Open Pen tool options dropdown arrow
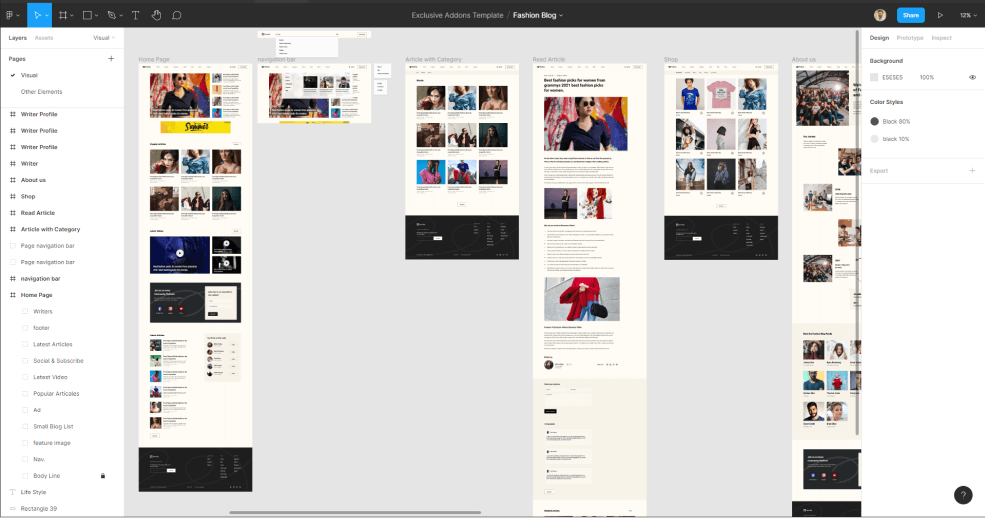 tap(120, 16)
